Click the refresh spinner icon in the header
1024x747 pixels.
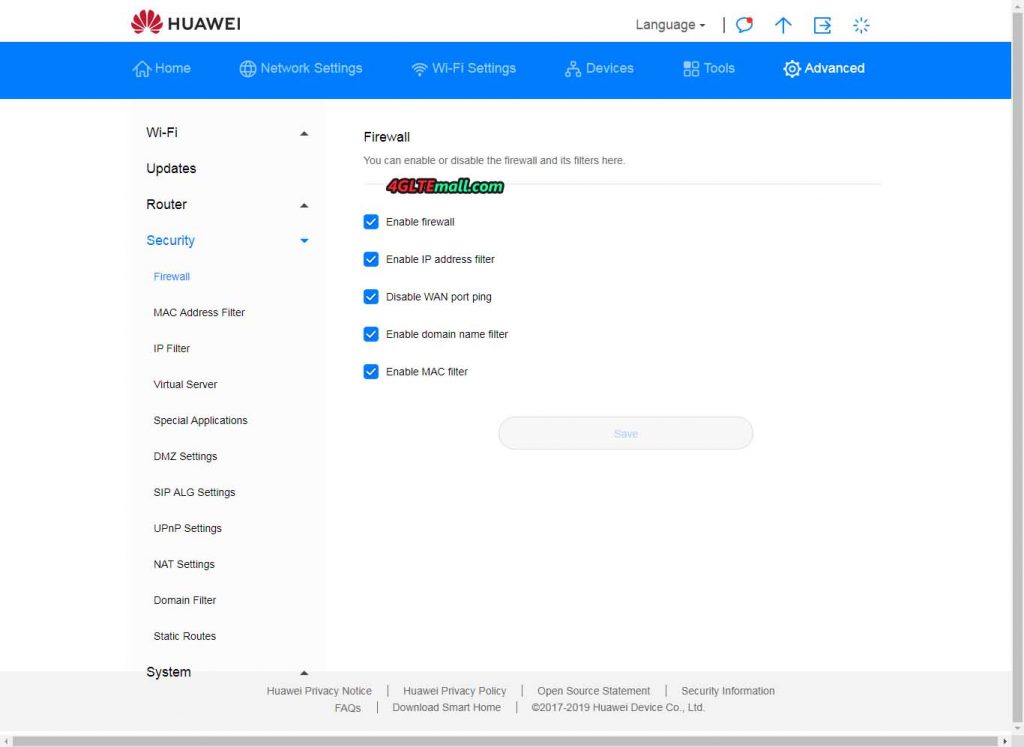point(861,25)
